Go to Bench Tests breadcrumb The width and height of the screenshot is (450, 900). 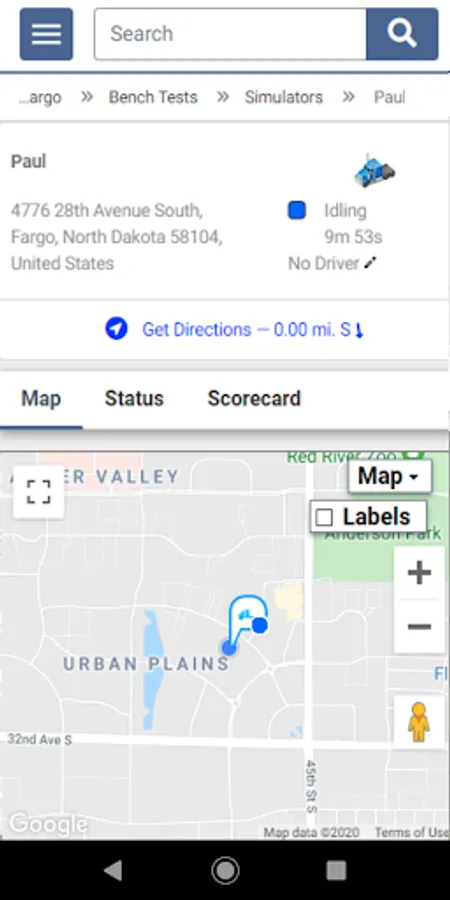[x=153, y=97]
